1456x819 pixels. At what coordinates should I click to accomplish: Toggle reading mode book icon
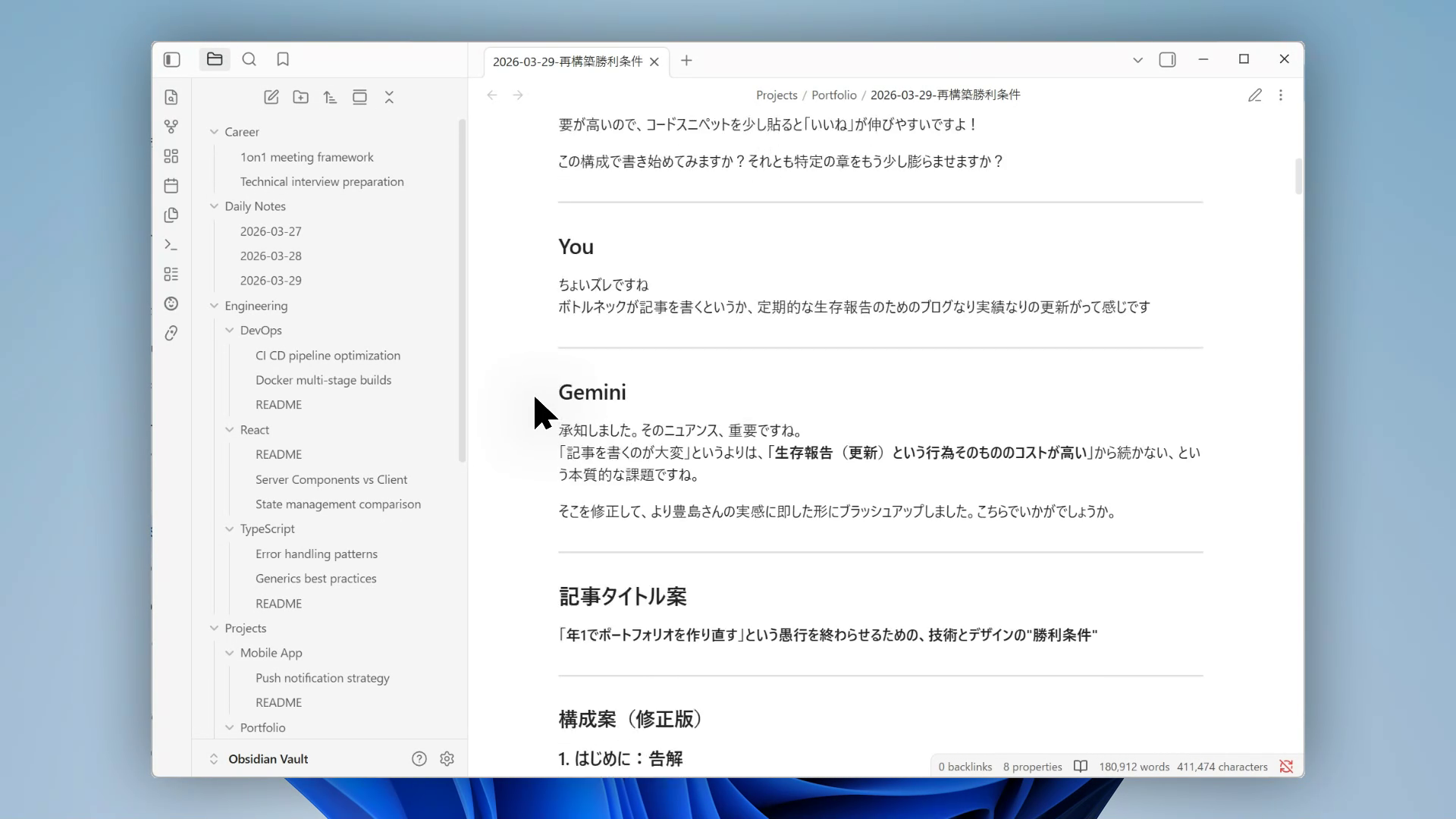pyautogui.click(x=1081, y=767)
